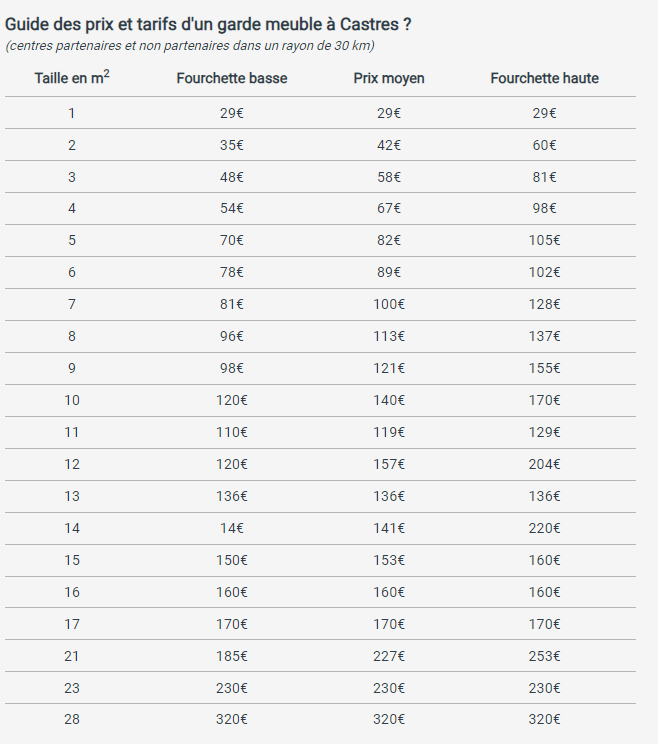This screenshot has height=744, width=658.
Task: Click the 'Prix moyen' column header
Action: point(389,78)
